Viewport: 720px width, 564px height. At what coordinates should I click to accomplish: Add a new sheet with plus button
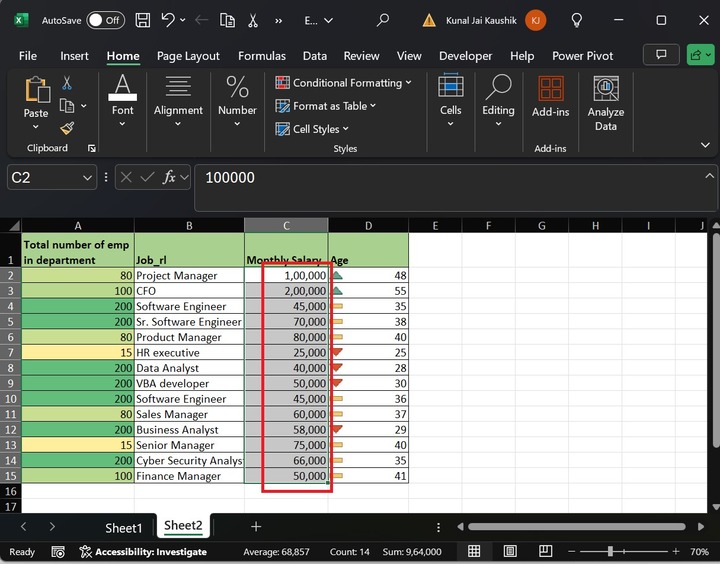click(x=256, y=527)
